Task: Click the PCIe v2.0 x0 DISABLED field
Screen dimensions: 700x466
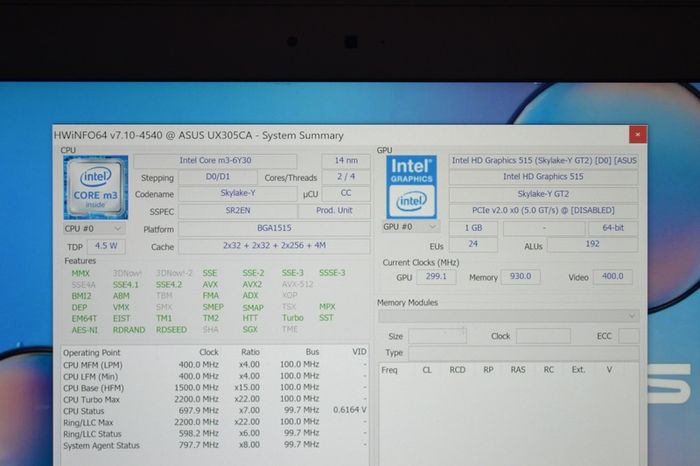Action: coord(543,210)
